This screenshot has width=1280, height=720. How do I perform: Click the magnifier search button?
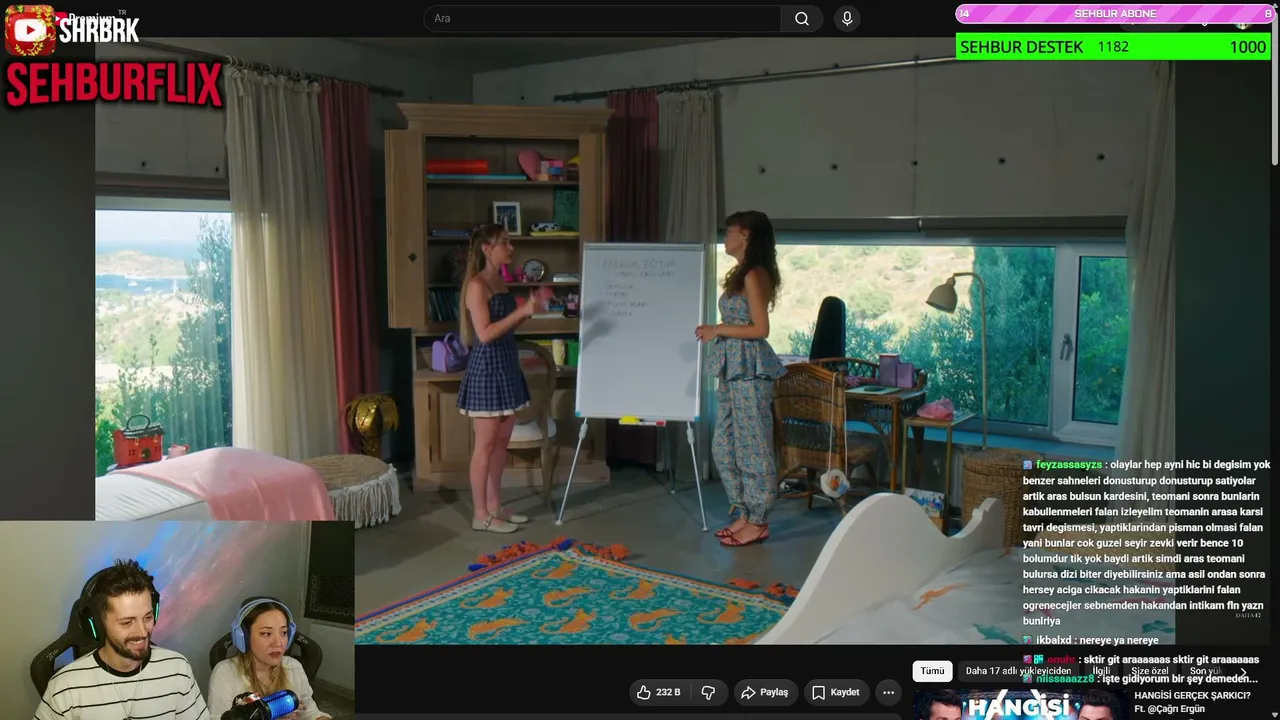(x=802, y=19)
